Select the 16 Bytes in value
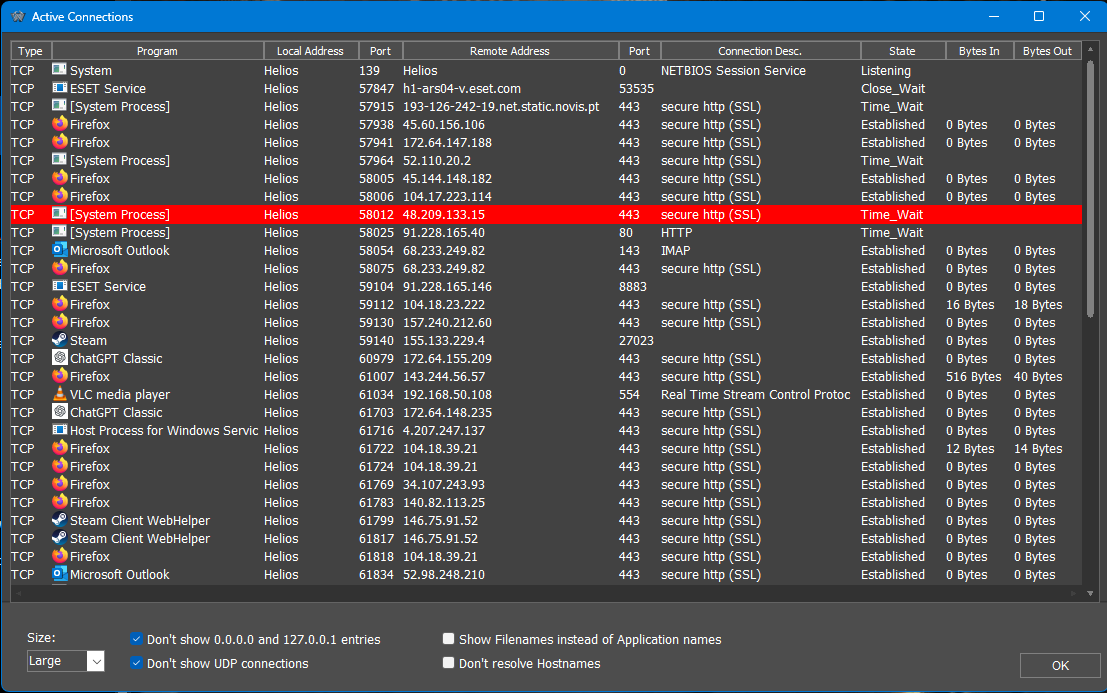The width and height of the screenshot is (1107, 693). (x=970, y=305)
